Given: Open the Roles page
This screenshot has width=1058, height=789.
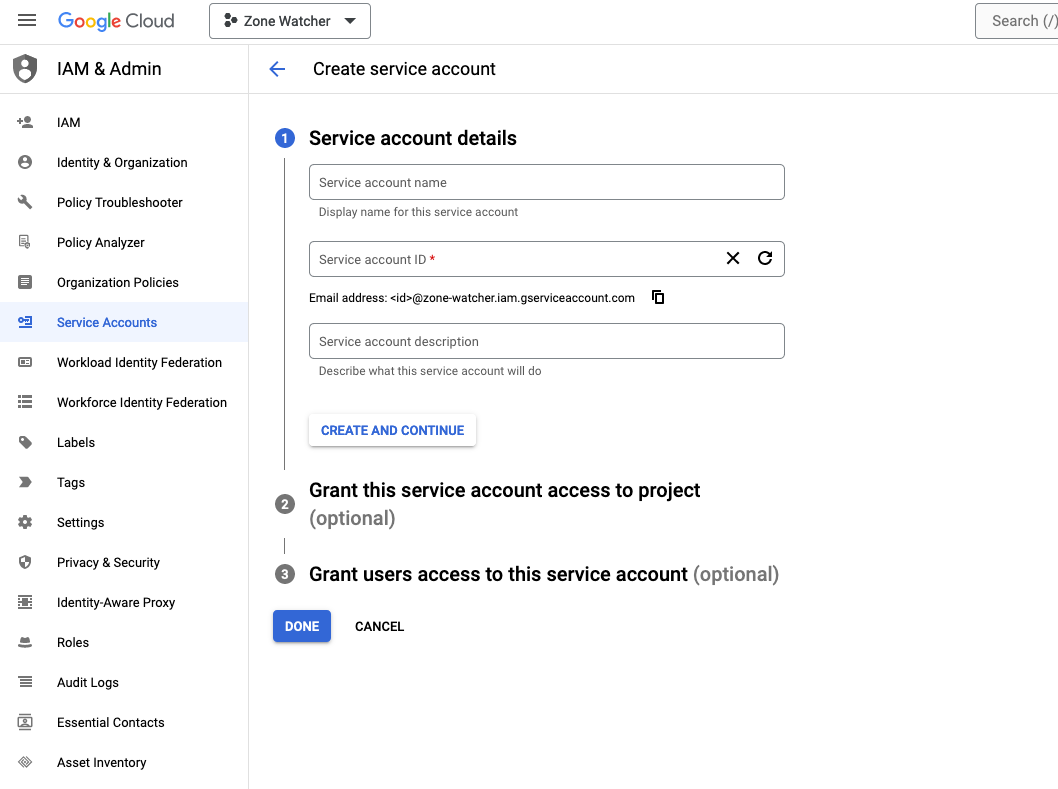Looking at the screenshot, I should pyautogui.click(x=124, y=642).
